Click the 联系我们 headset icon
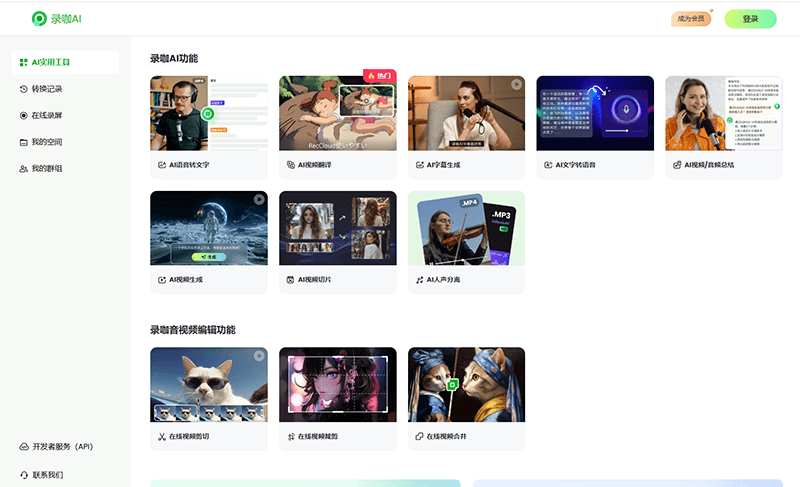 pos(24,474)
